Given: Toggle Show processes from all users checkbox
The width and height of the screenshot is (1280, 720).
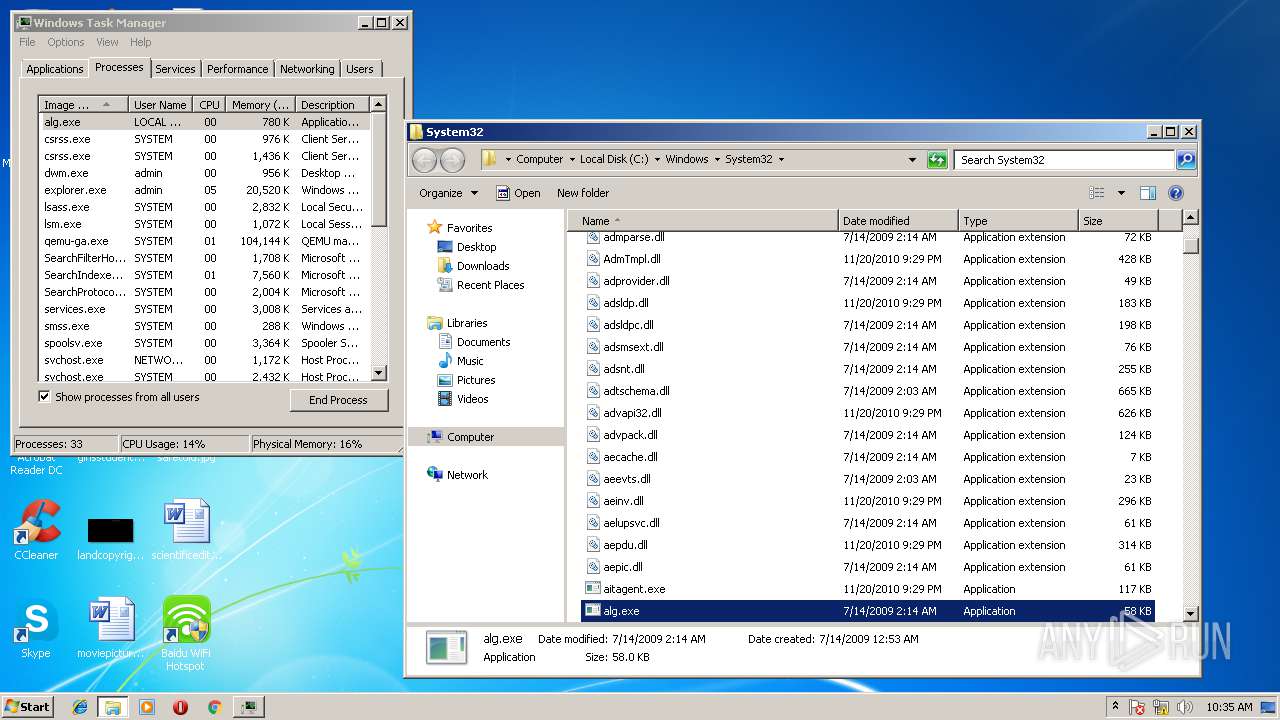Looking at the screenshot, I should pyautogui.click(x=44, y=397).
